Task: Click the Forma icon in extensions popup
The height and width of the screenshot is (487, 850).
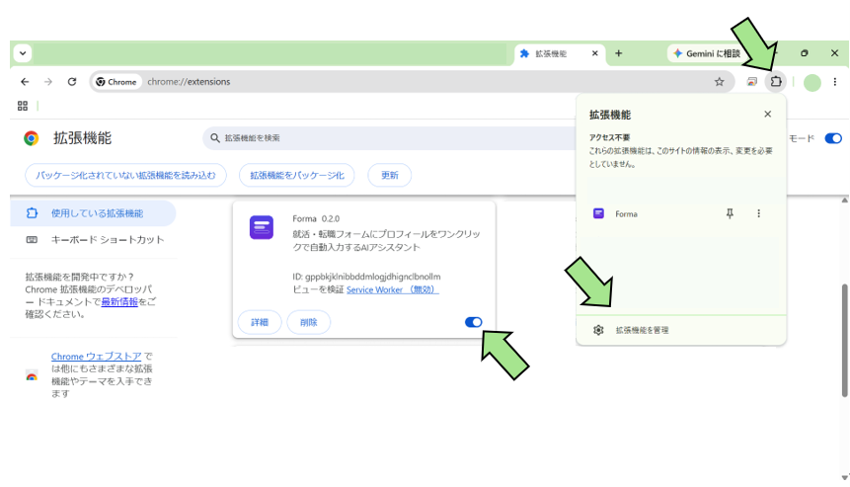Action: (x=598, y=214)
